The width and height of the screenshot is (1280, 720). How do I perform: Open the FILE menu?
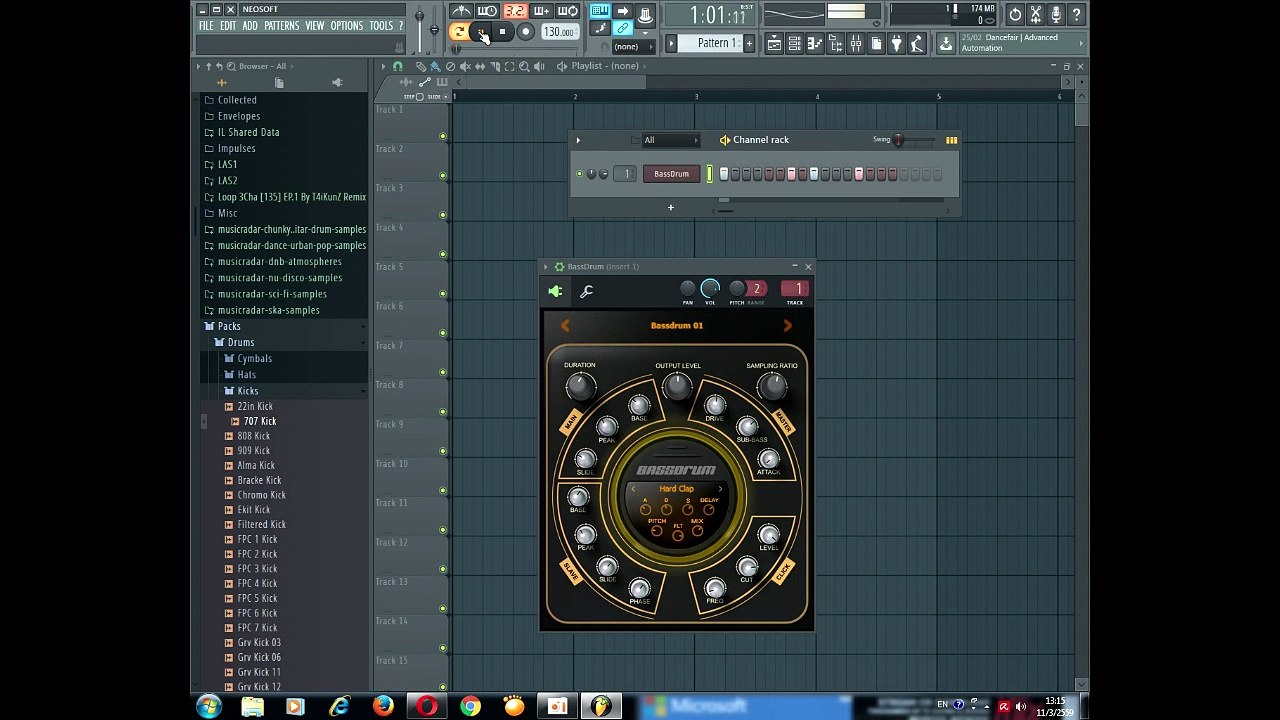206,26
